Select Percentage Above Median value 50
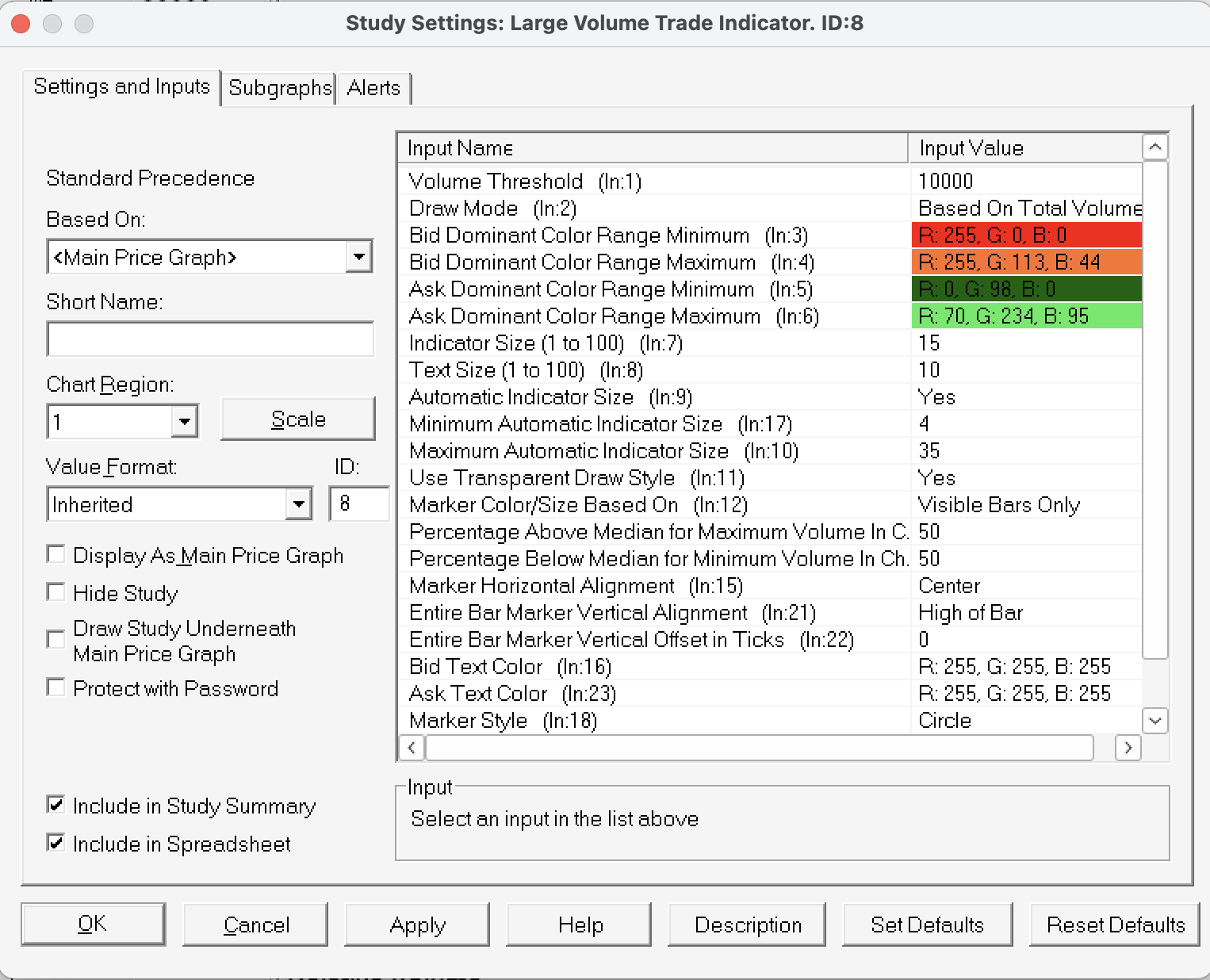The width and height of the screenshot is (1210, 980). point(929,532)
